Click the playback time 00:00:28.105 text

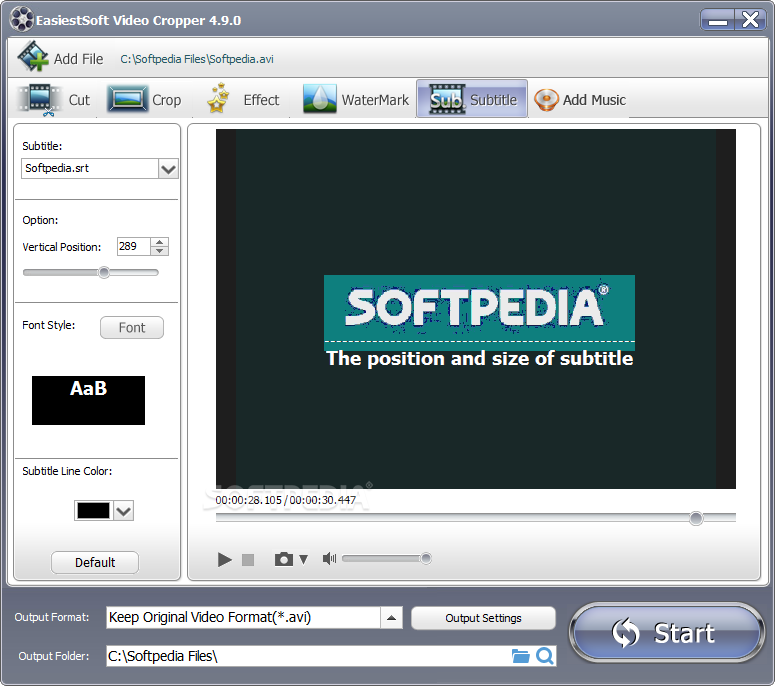coord(249,500)
